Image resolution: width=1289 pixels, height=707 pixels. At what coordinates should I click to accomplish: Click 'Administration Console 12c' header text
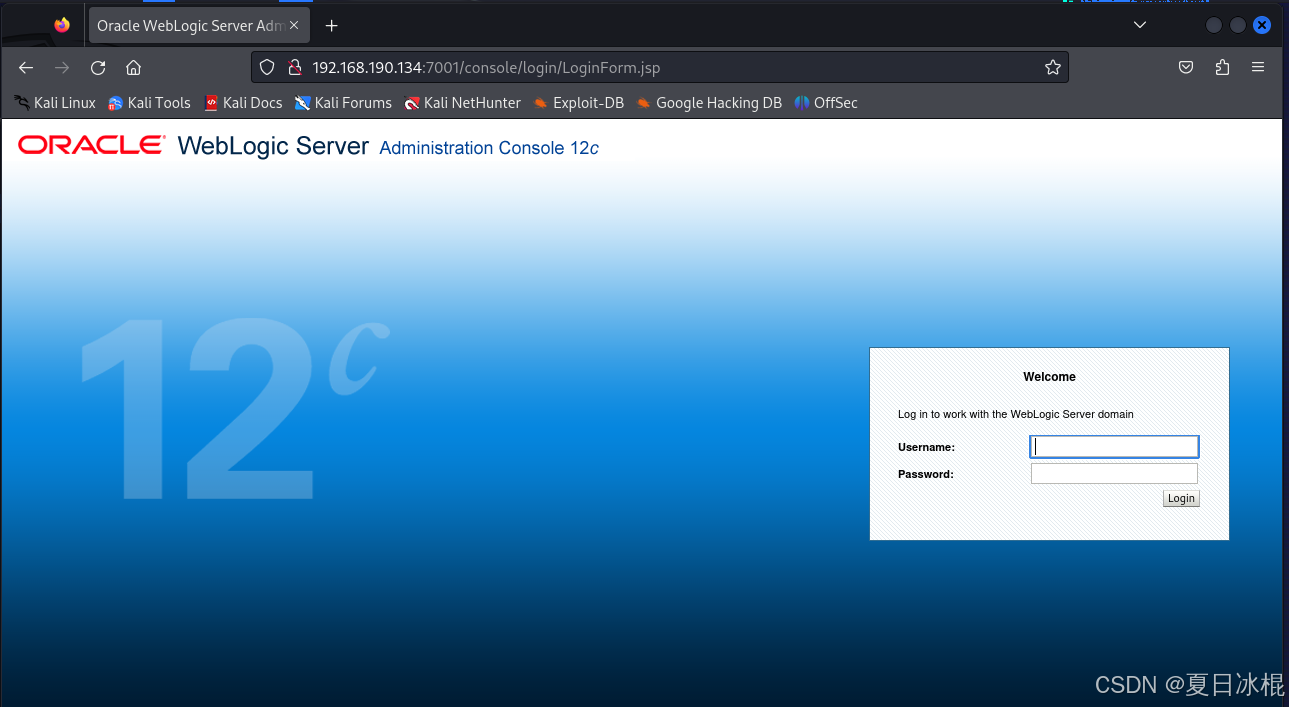(489, 148)
